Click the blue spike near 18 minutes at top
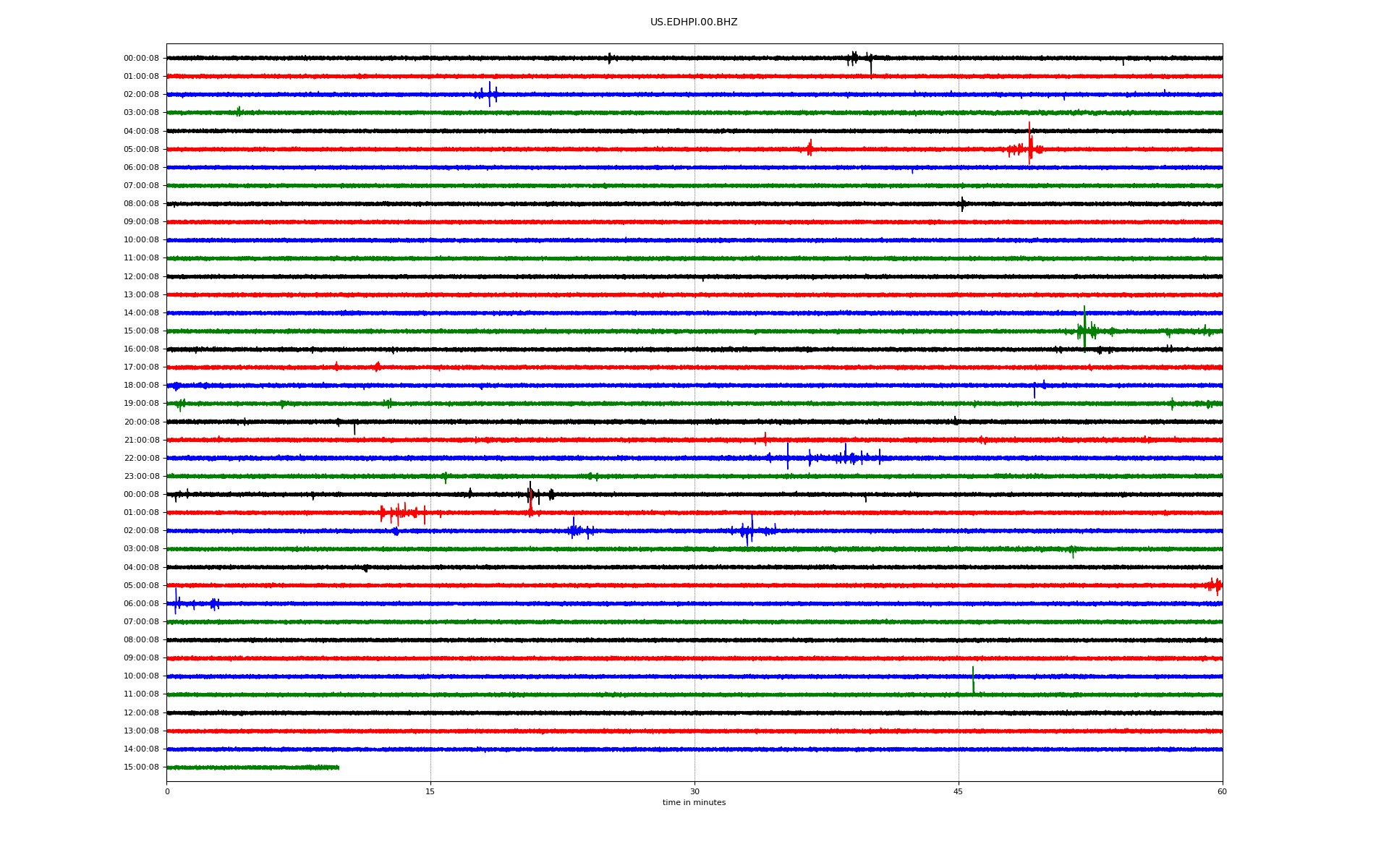 pyautogui.click(x=490, y=94)
